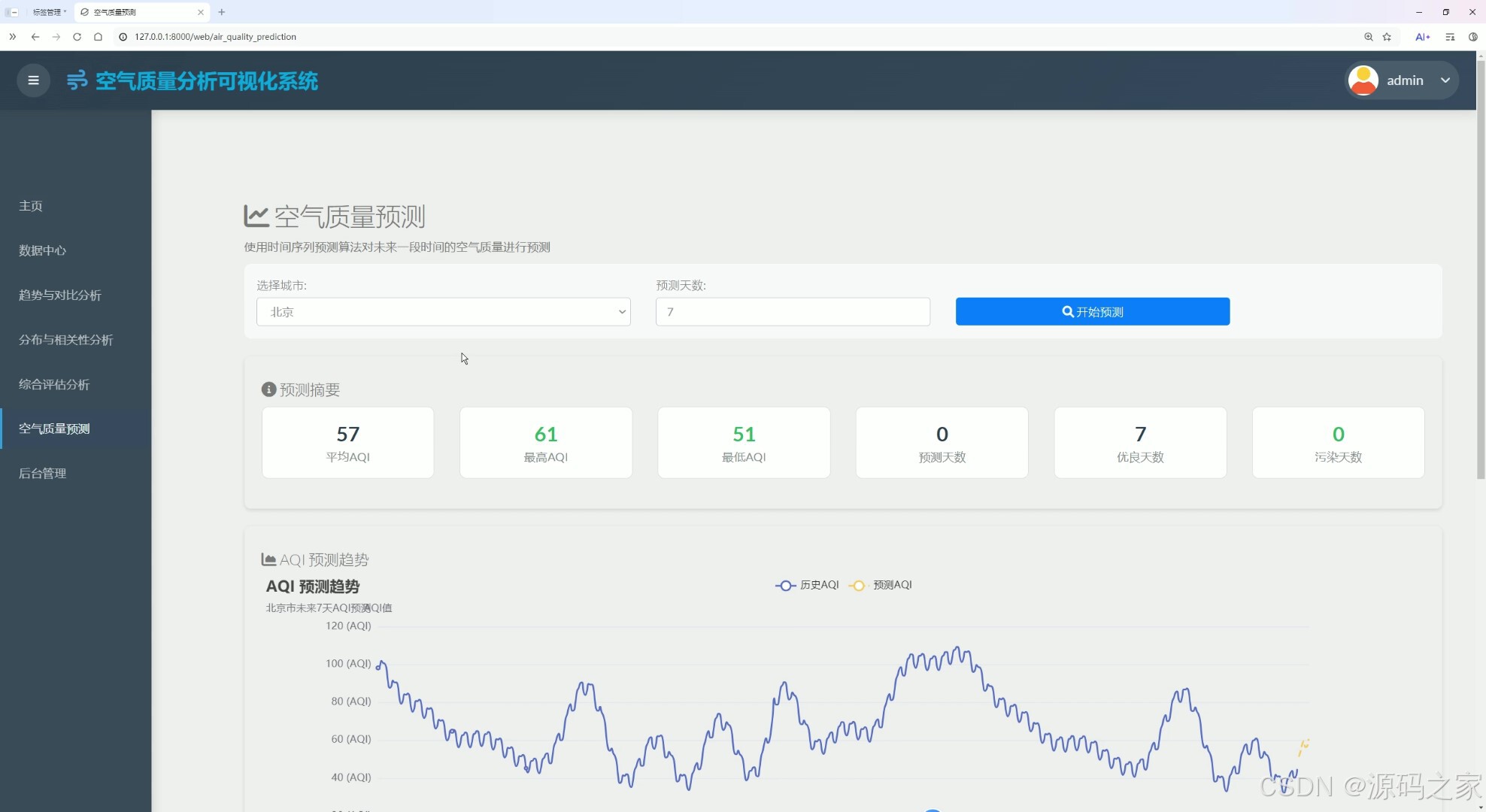Open 数据中心 sidebar menu item

(x=43, y=250)
